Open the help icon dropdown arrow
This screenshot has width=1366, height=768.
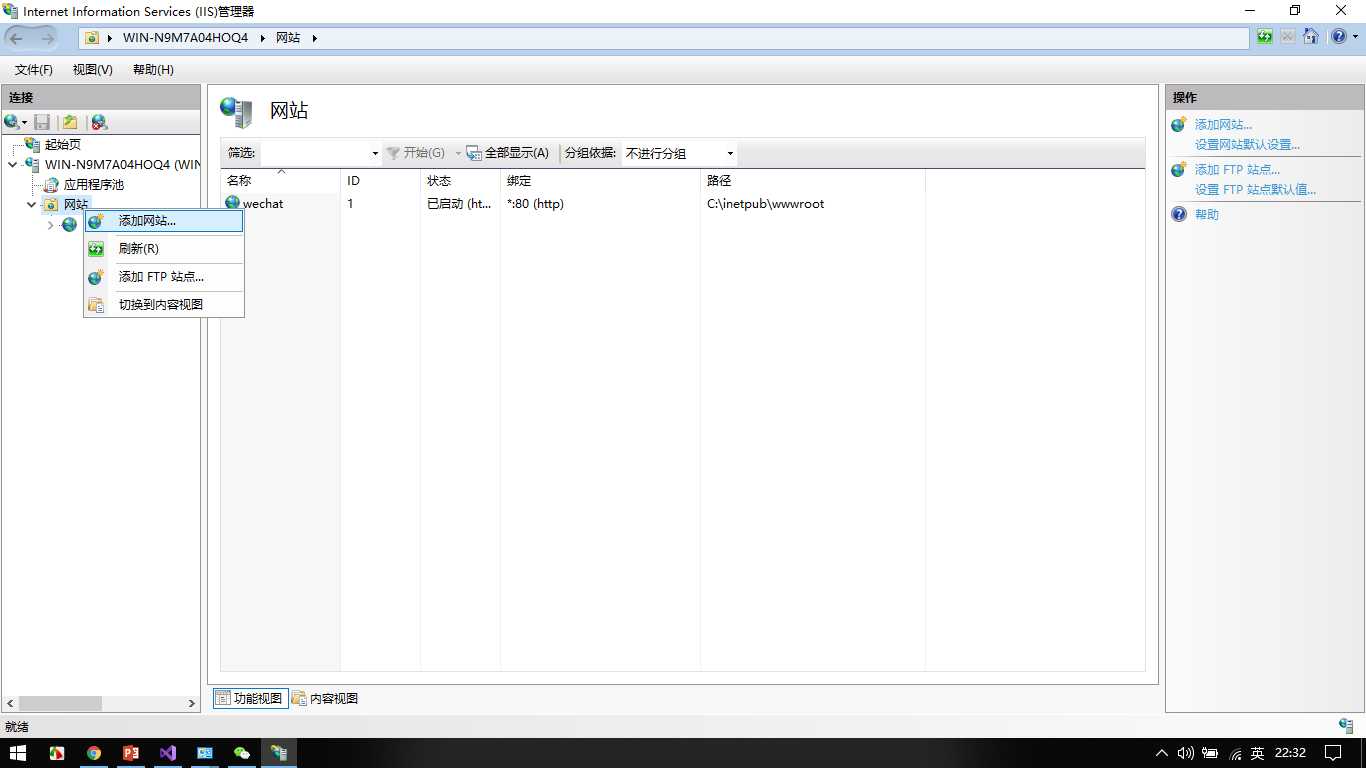(x=1354, y=37)
